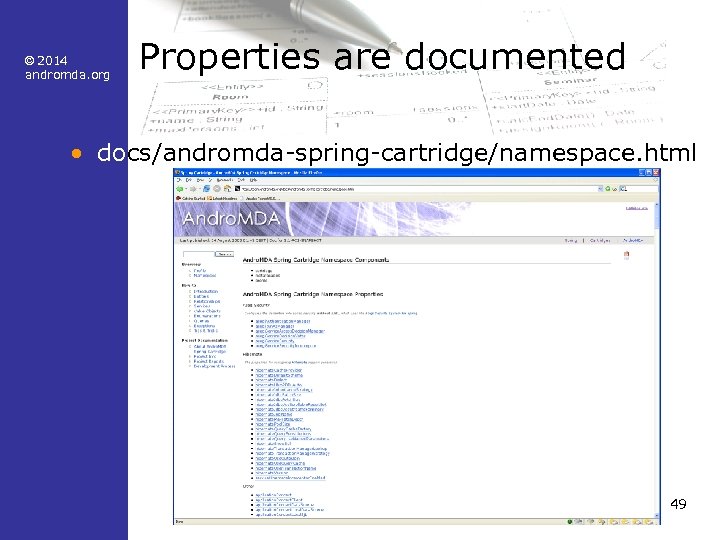Click the 'Namespace Properties' page heading
The width and height of the screenshot is (720, 540).
click(x=313, y=294)
